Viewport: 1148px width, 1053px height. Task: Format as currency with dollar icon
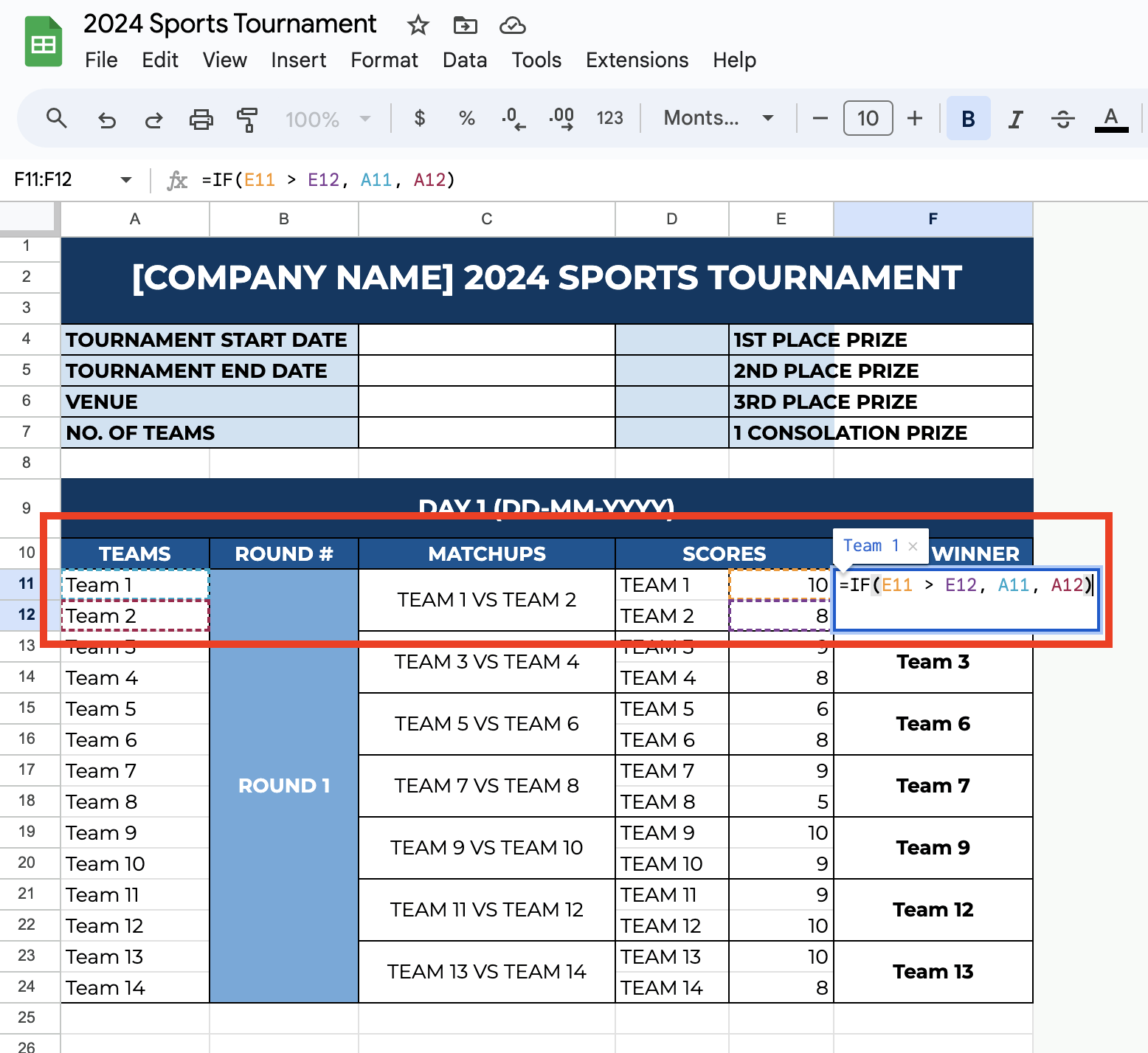pyautogui.click(x=420, y=118)
